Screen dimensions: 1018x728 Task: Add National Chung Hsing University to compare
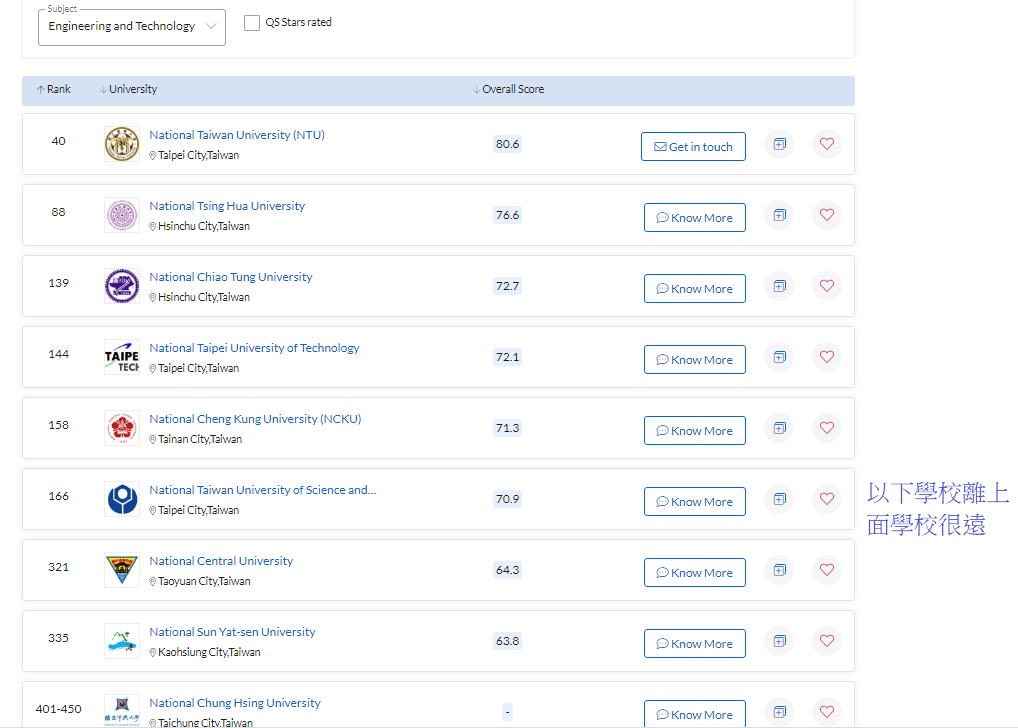tap(779, 712)
